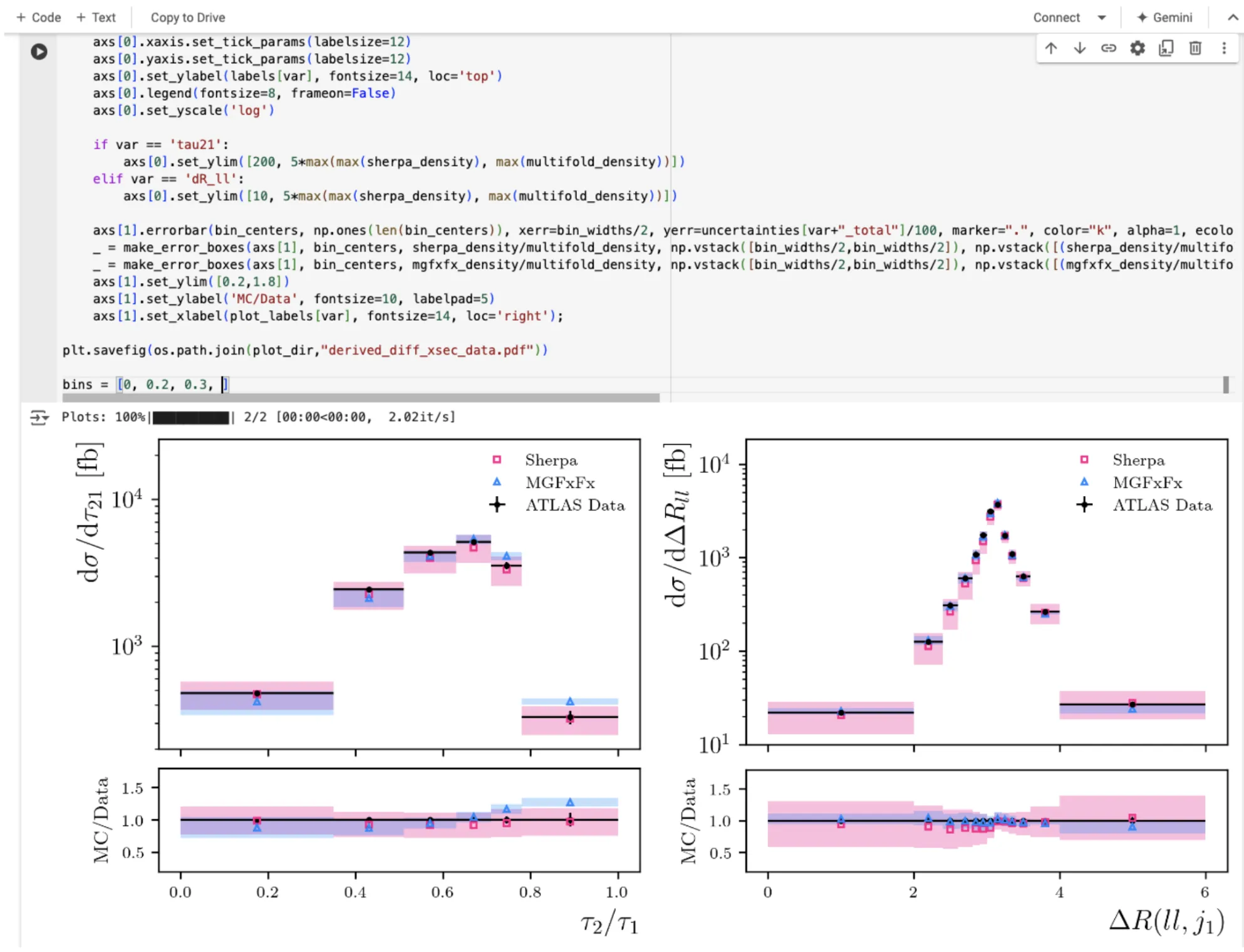Run the code cell

(x=39, y=51)
